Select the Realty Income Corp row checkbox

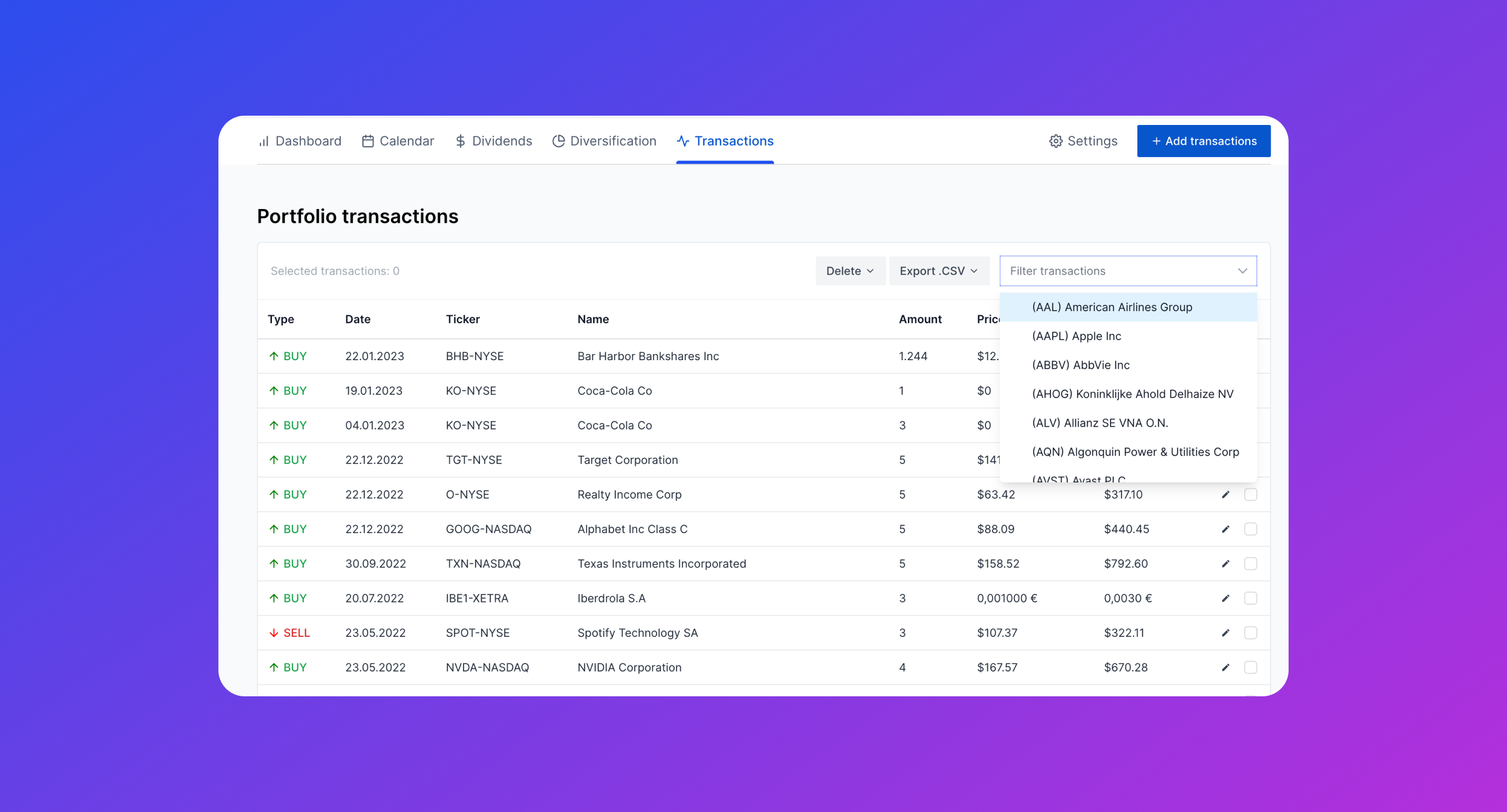(x=1250, y=494)
